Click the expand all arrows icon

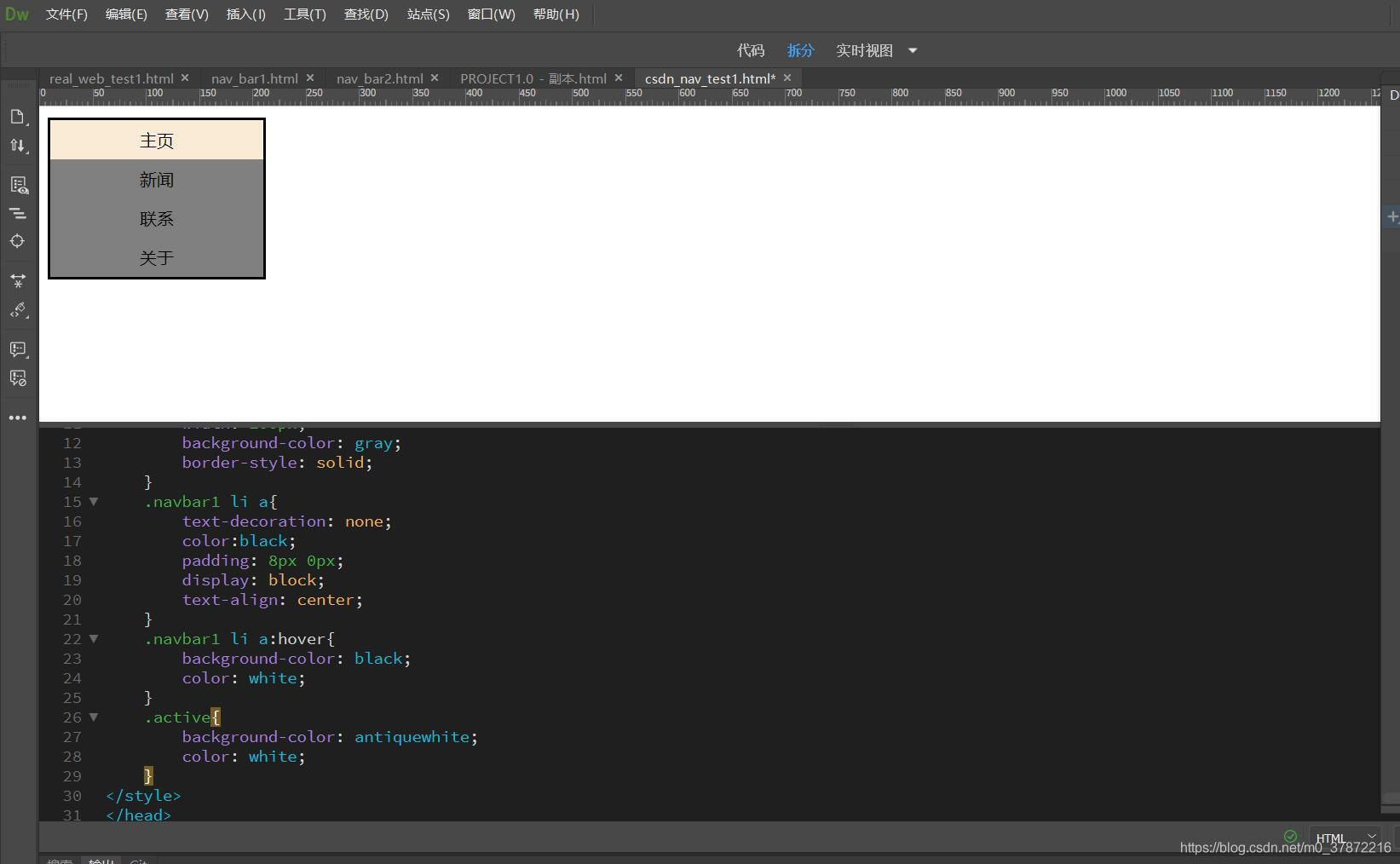18,280
